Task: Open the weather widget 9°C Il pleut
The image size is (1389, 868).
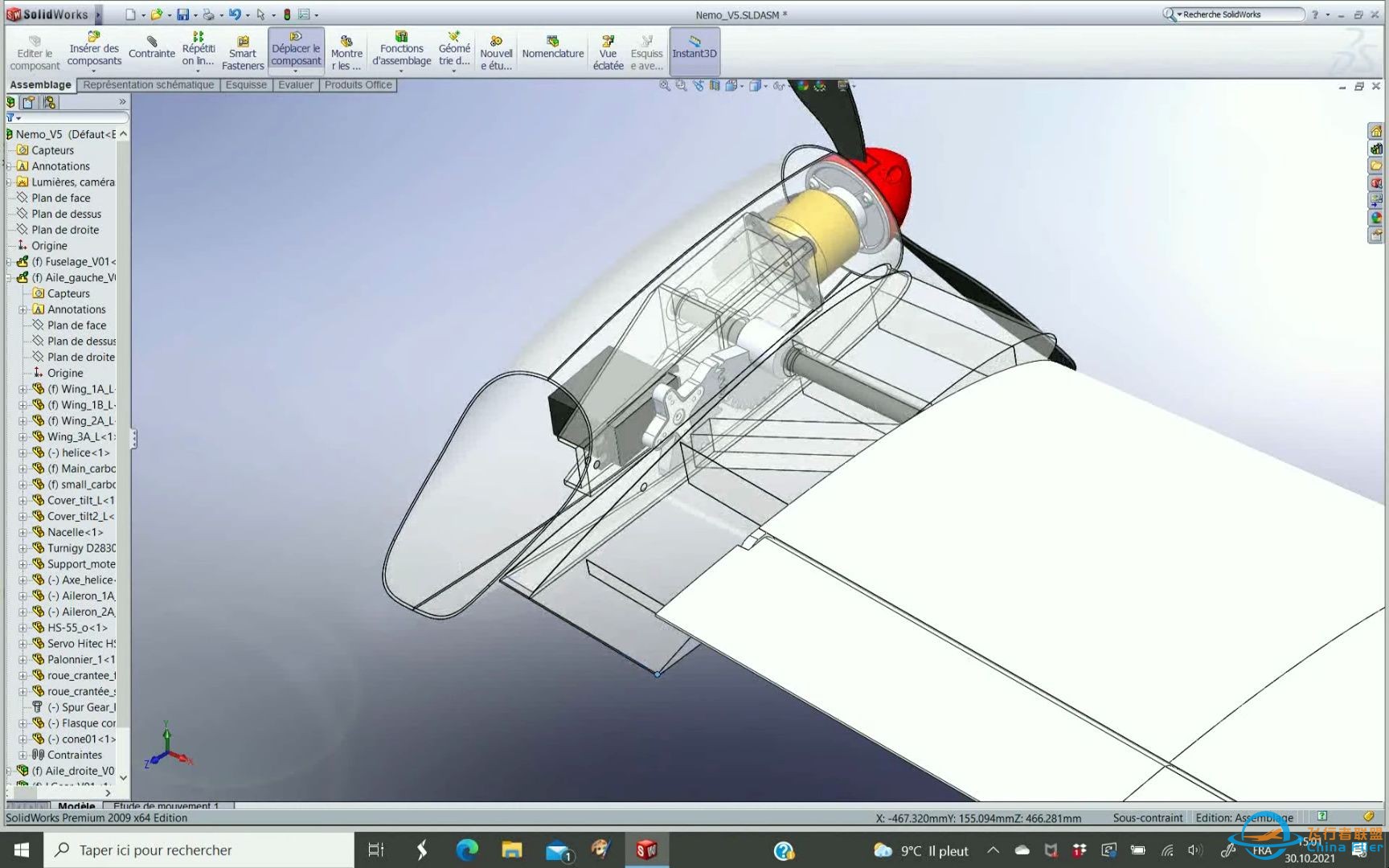Action: (920, 850)
